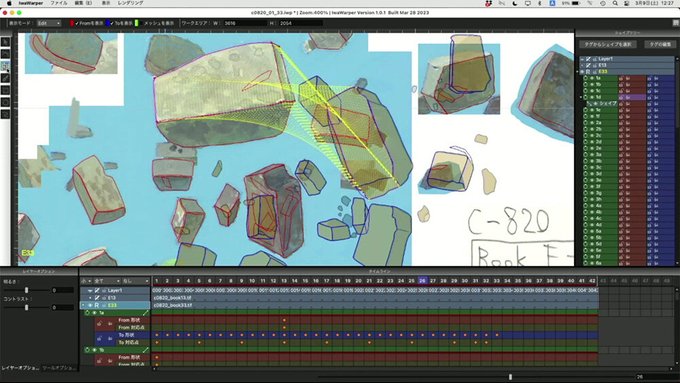Click the macOS Spotlight search icon
The width and height of the screenshot is (680, 383).
click(x=615, y=3)
